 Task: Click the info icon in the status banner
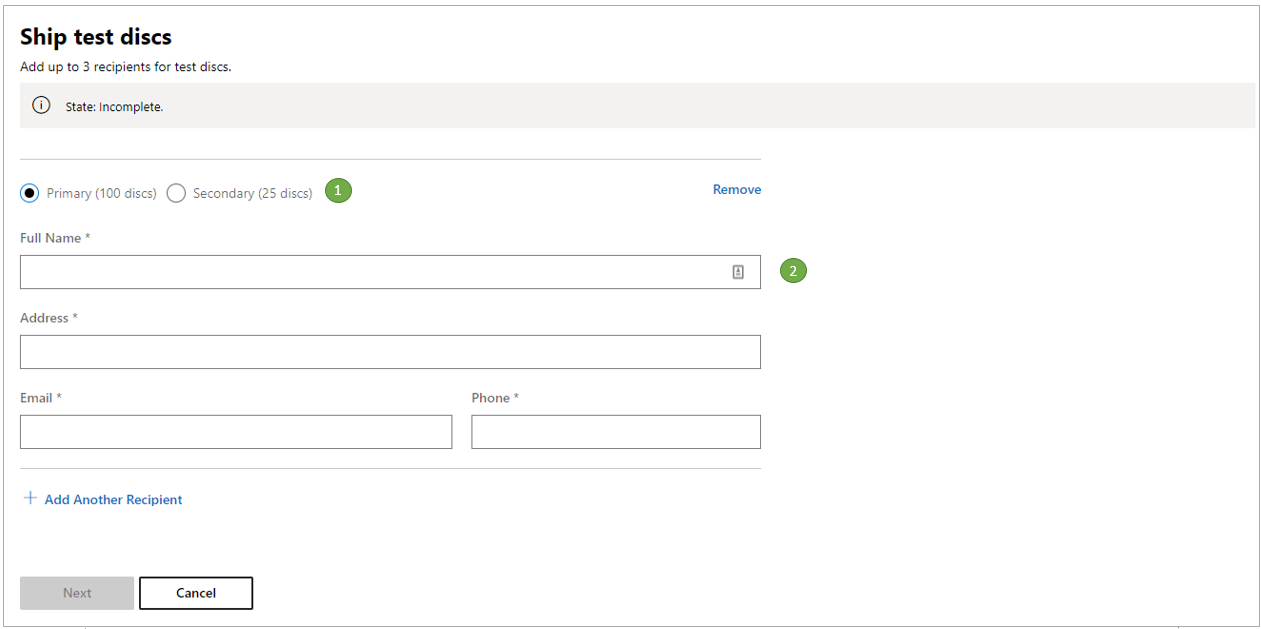pos(41,104)
